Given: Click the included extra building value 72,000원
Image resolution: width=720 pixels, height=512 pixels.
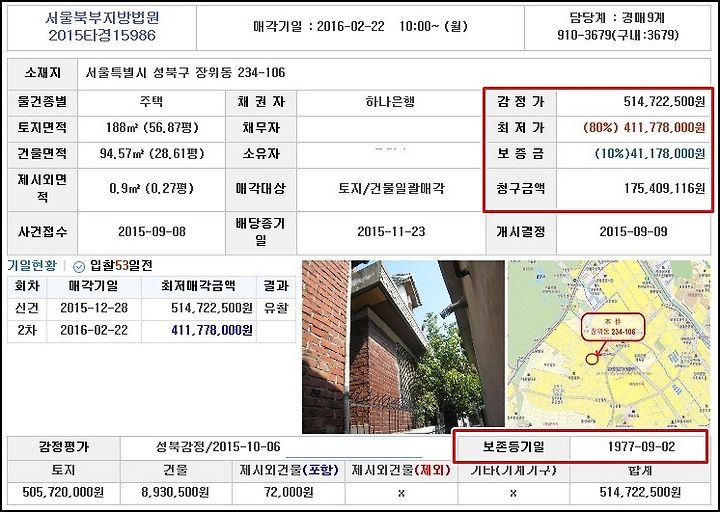Looking at the screenshot, I should pyautogui.click(x=289, y=493).
